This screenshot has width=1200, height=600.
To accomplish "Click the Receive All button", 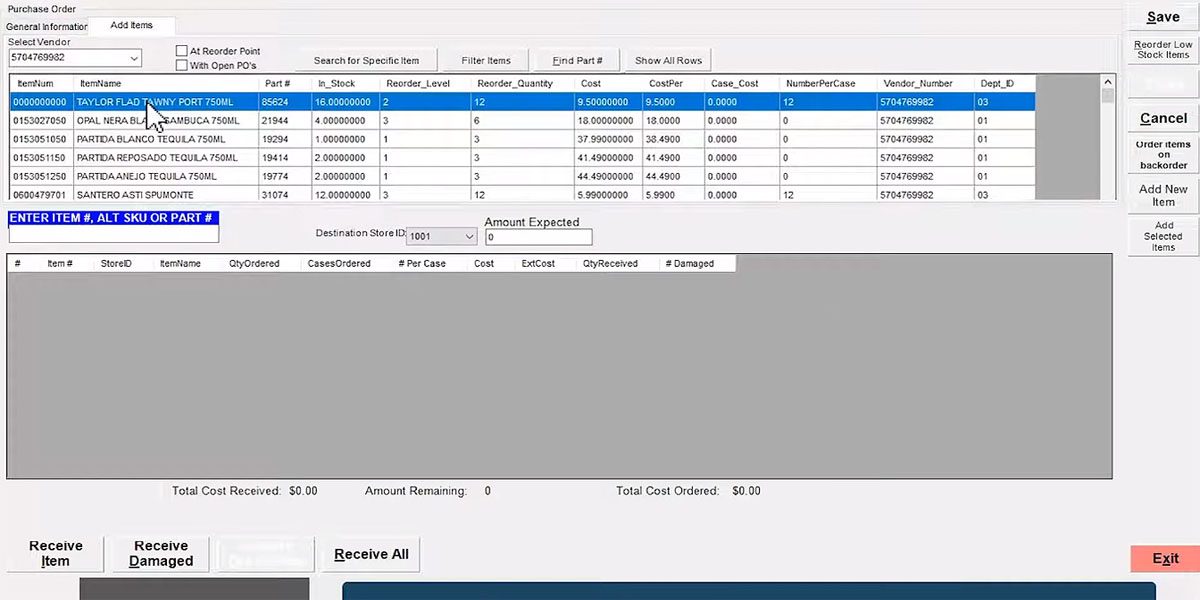I will coord(370,554).
